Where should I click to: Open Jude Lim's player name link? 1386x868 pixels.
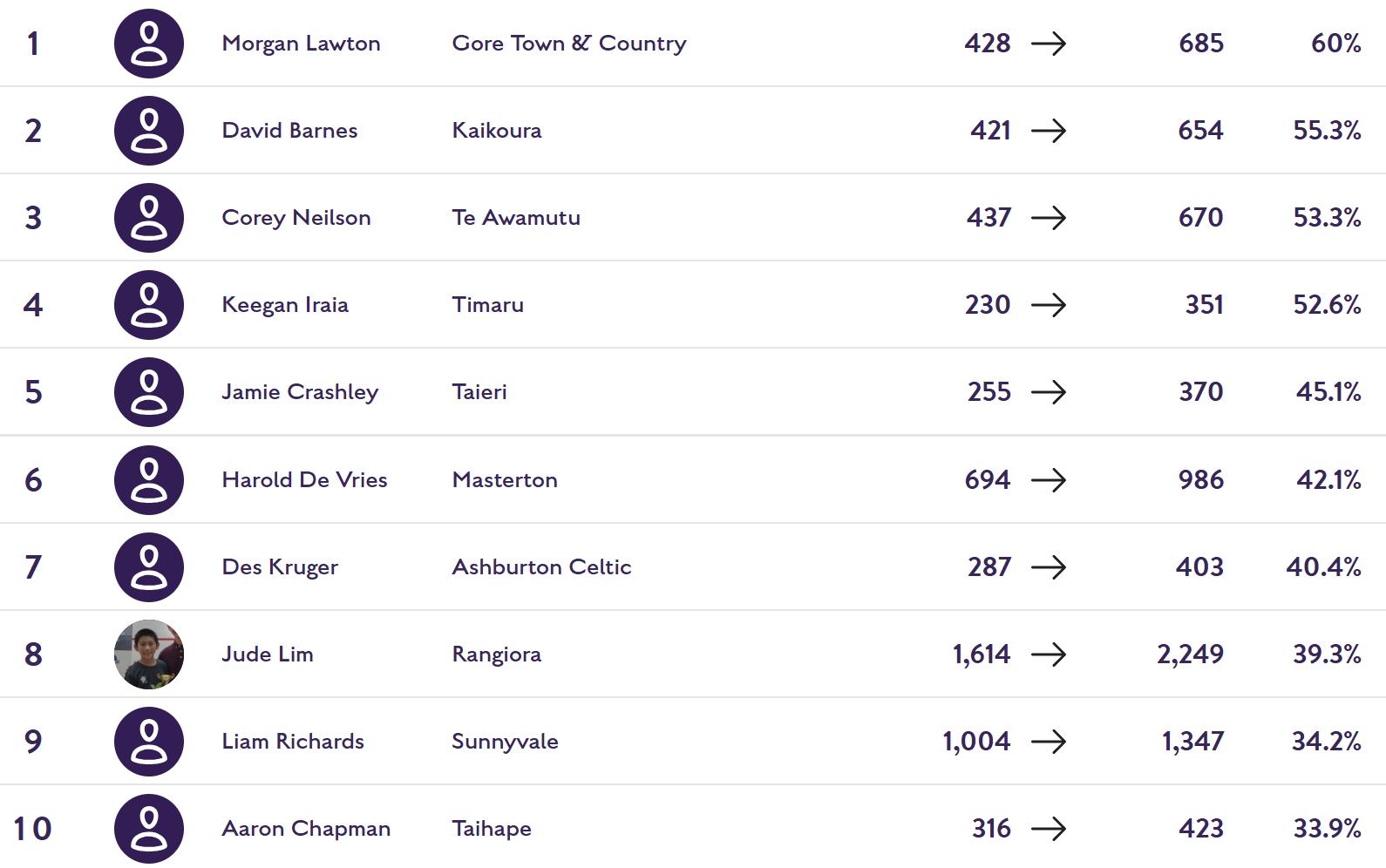268,654
